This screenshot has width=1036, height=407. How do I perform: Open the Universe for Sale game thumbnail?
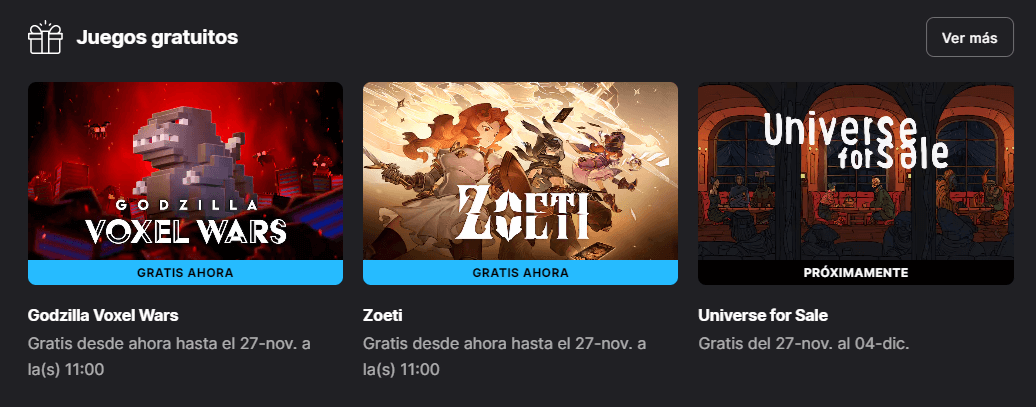856,171
